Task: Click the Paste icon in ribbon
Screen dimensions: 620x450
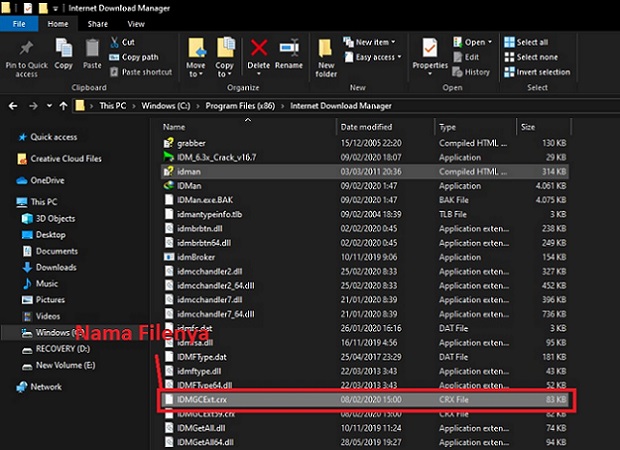Action: [x=92, y=52]
